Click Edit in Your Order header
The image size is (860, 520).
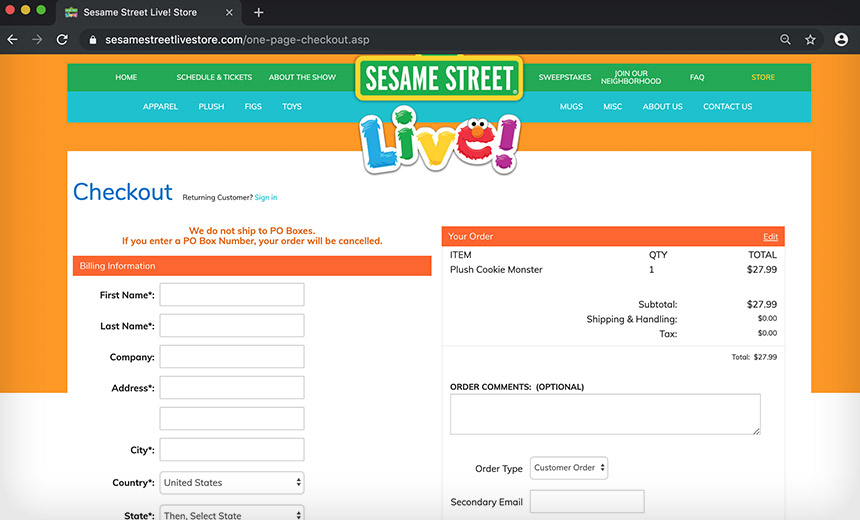(x=770, y=237)
